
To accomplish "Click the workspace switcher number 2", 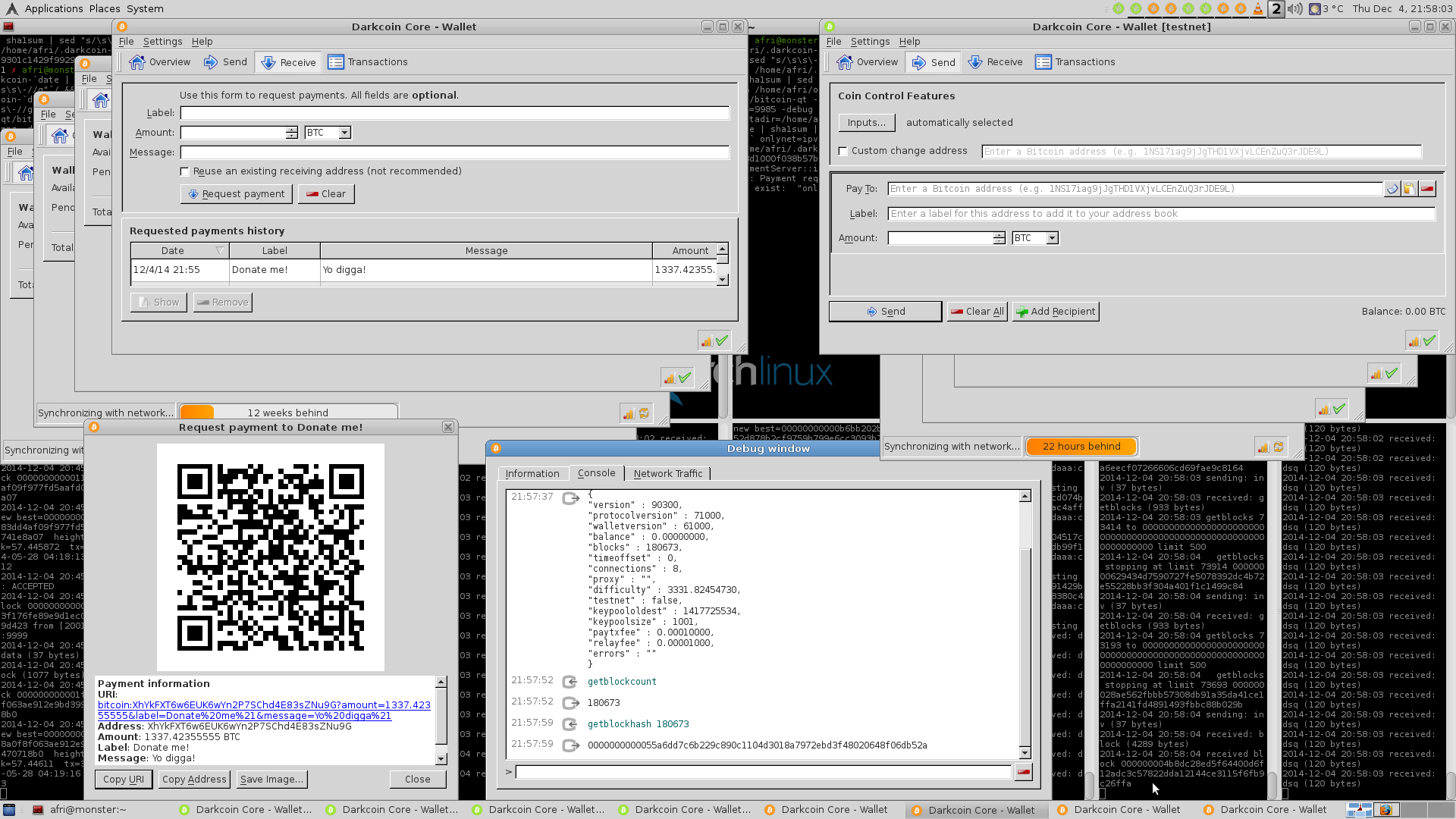I will point(1276,9).
